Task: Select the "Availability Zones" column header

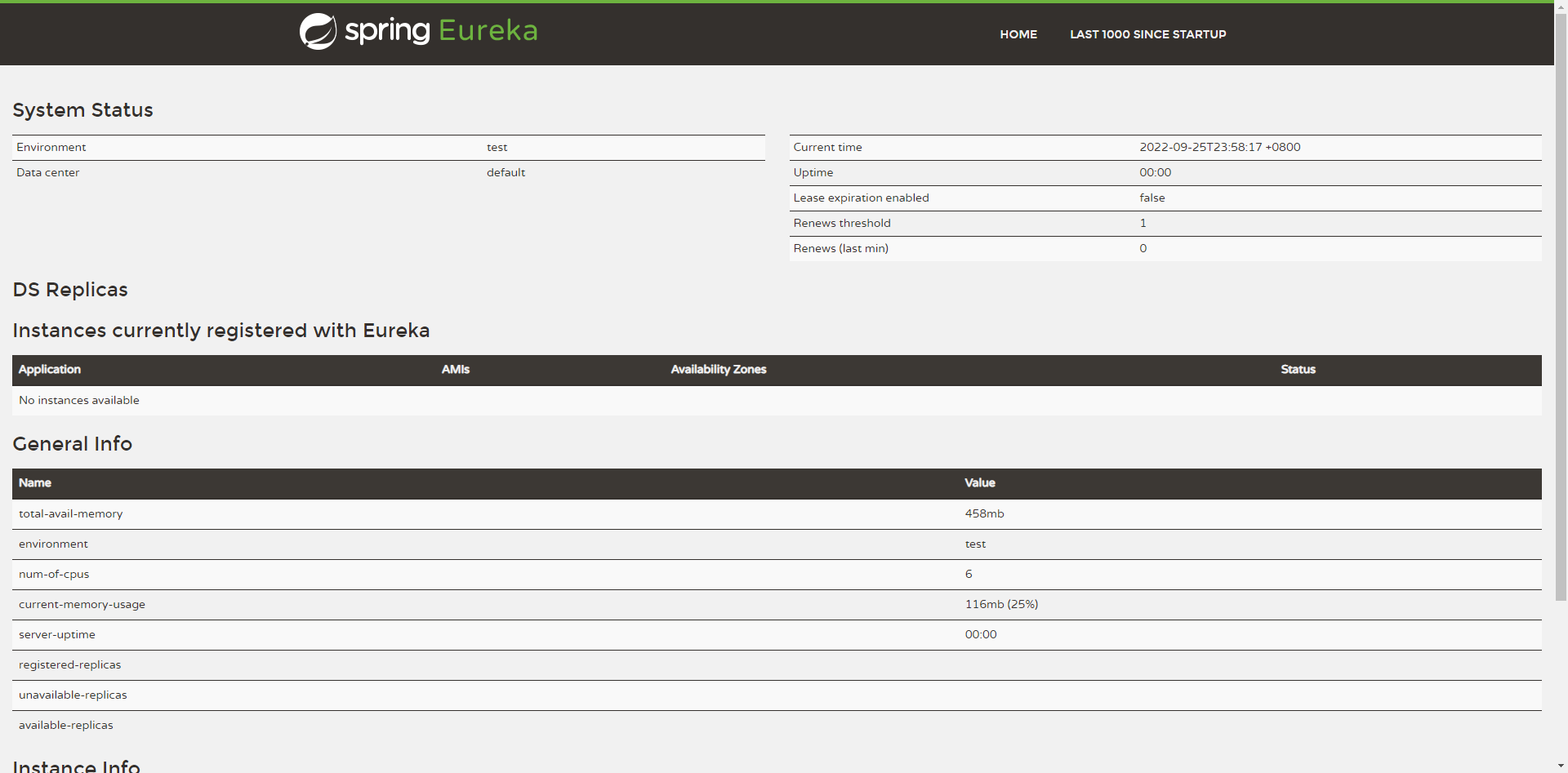Action: click(718, 370)
